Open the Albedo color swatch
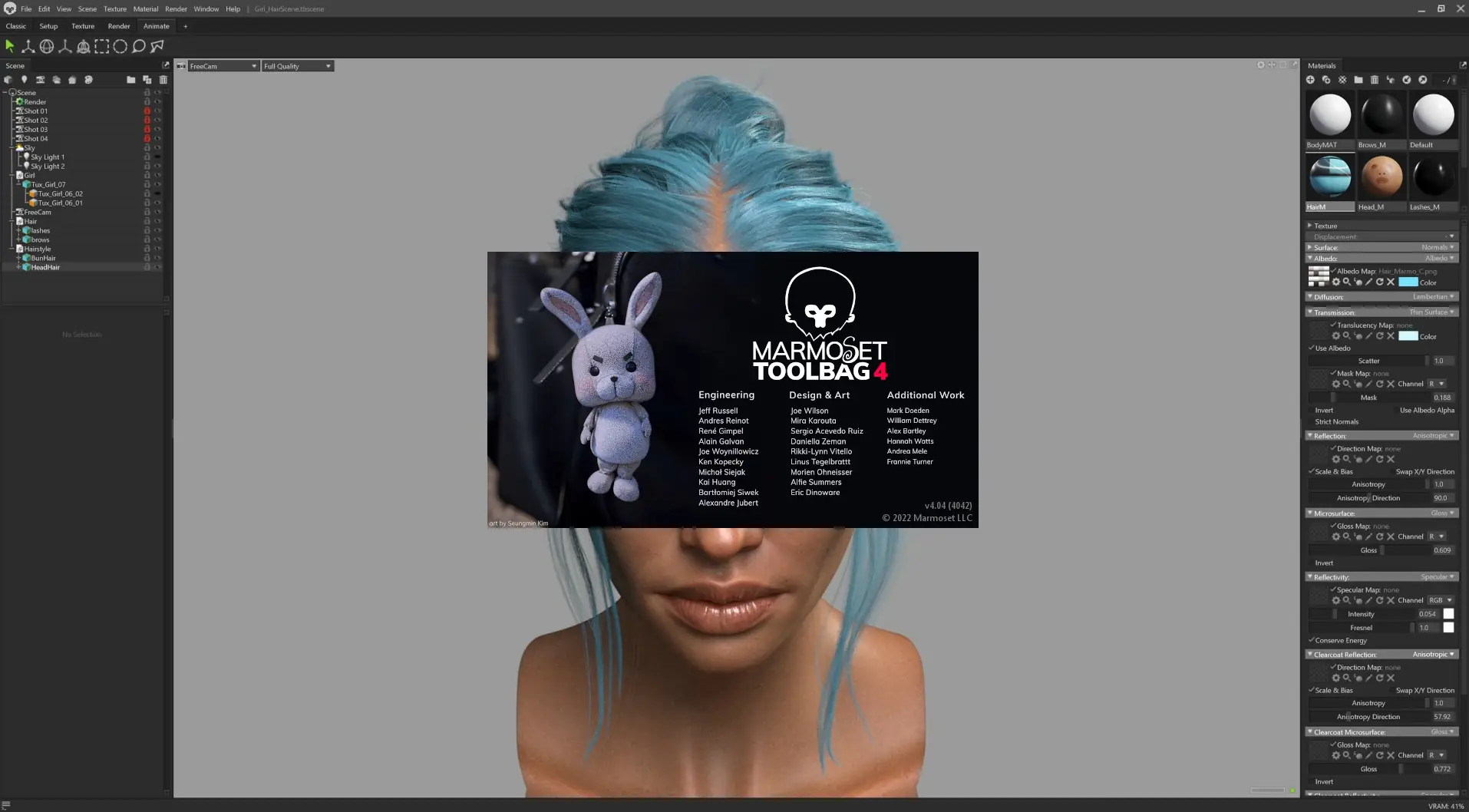This screenshot has height=812, width=1469. 1408,282
